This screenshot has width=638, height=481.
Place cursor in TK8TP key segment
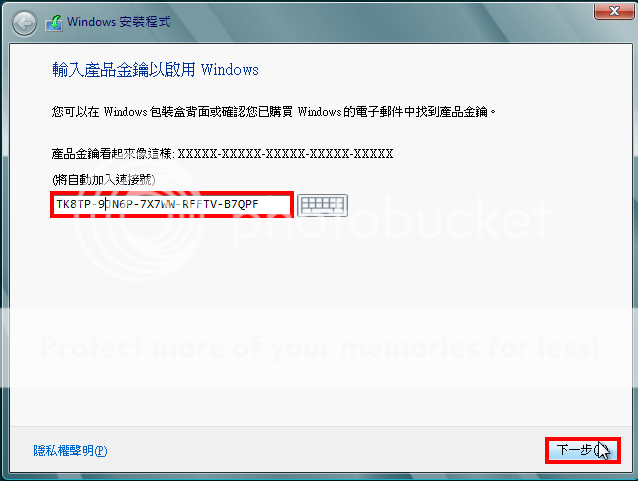73,204
